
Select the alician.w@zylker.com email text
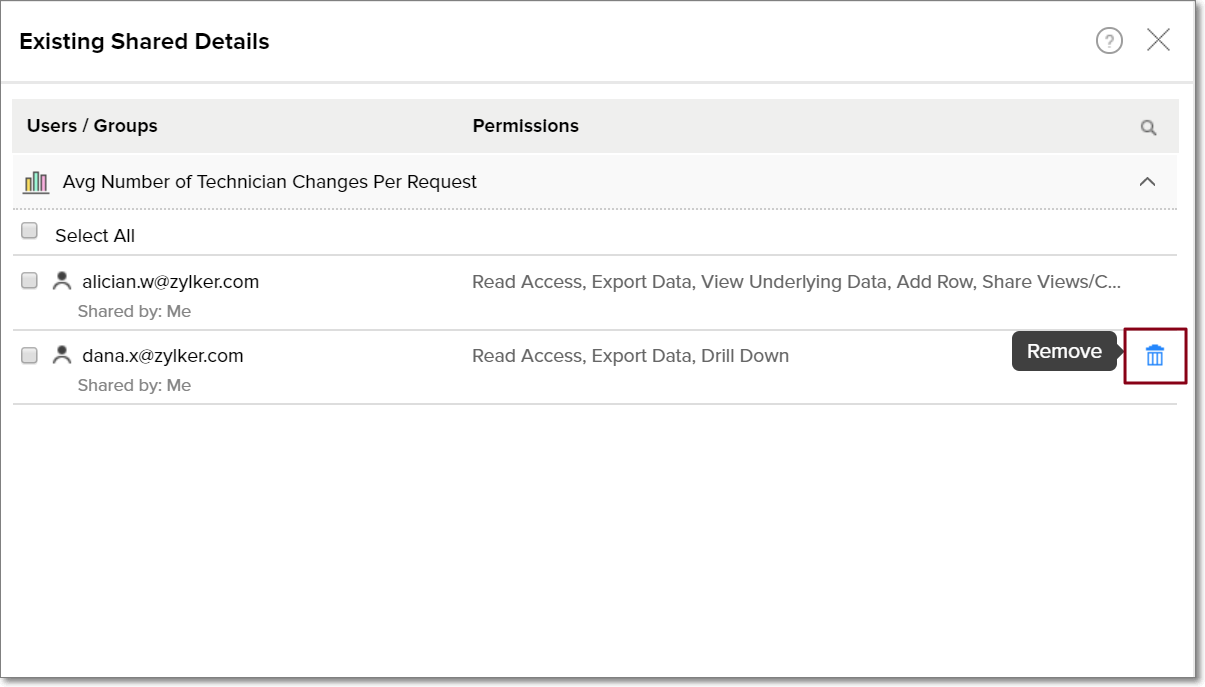tap(170, 282)
